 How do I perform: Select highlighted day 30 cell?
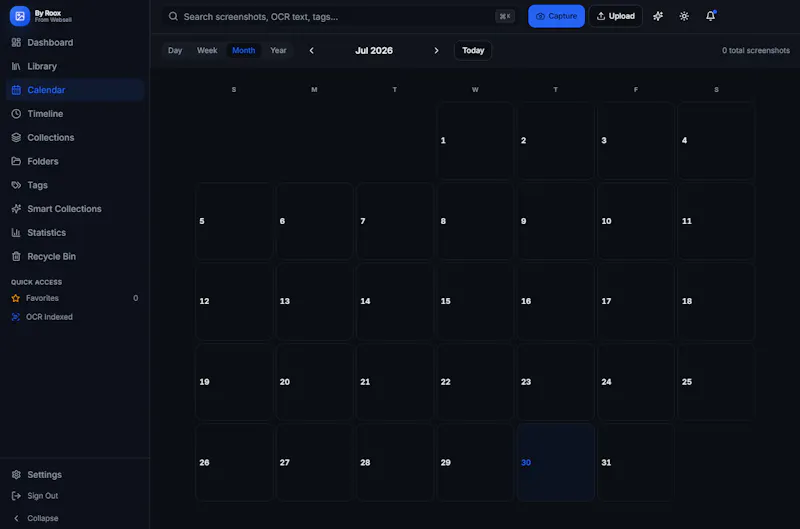(x=556, y=462)
